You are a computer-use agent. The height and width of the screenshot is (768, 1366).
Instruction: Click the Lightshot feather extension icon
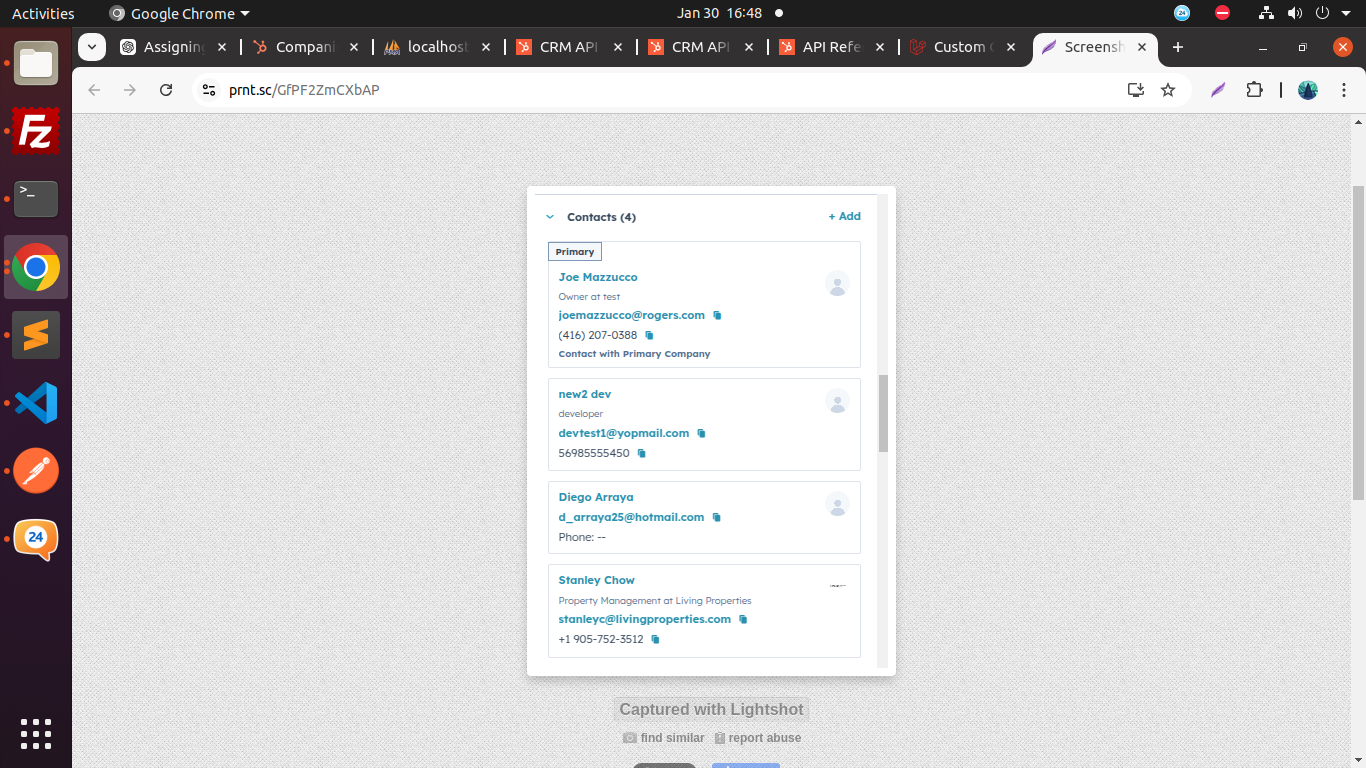pyautogui.click(x=1218, y=90)
